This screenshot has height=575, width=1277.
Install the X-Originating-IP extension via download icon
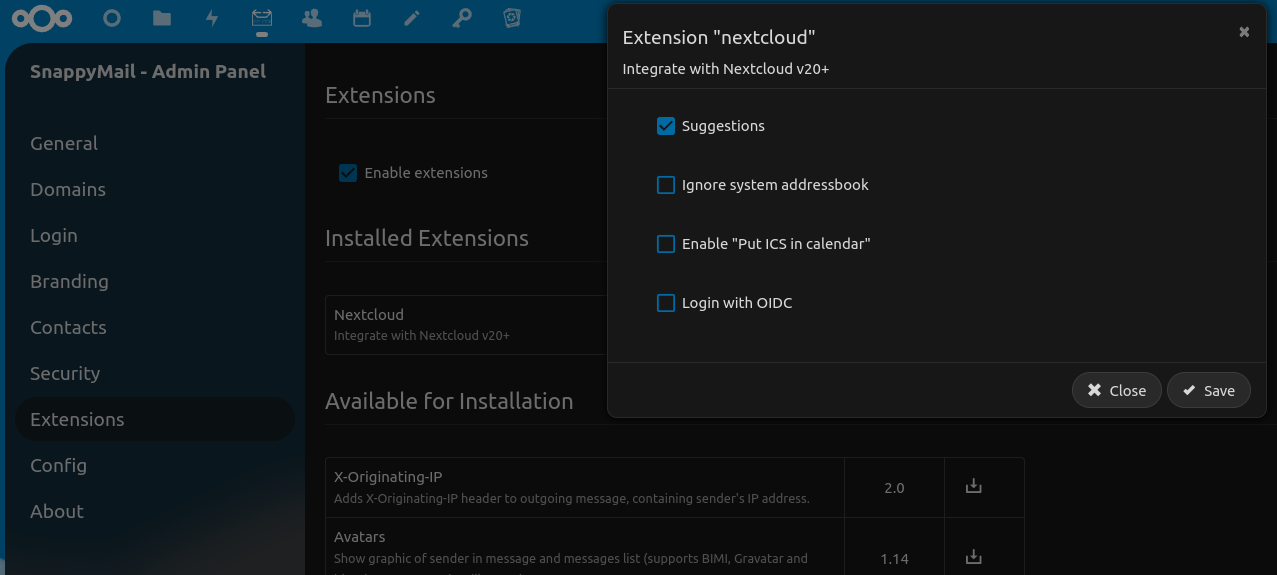(x=974, y=487)
